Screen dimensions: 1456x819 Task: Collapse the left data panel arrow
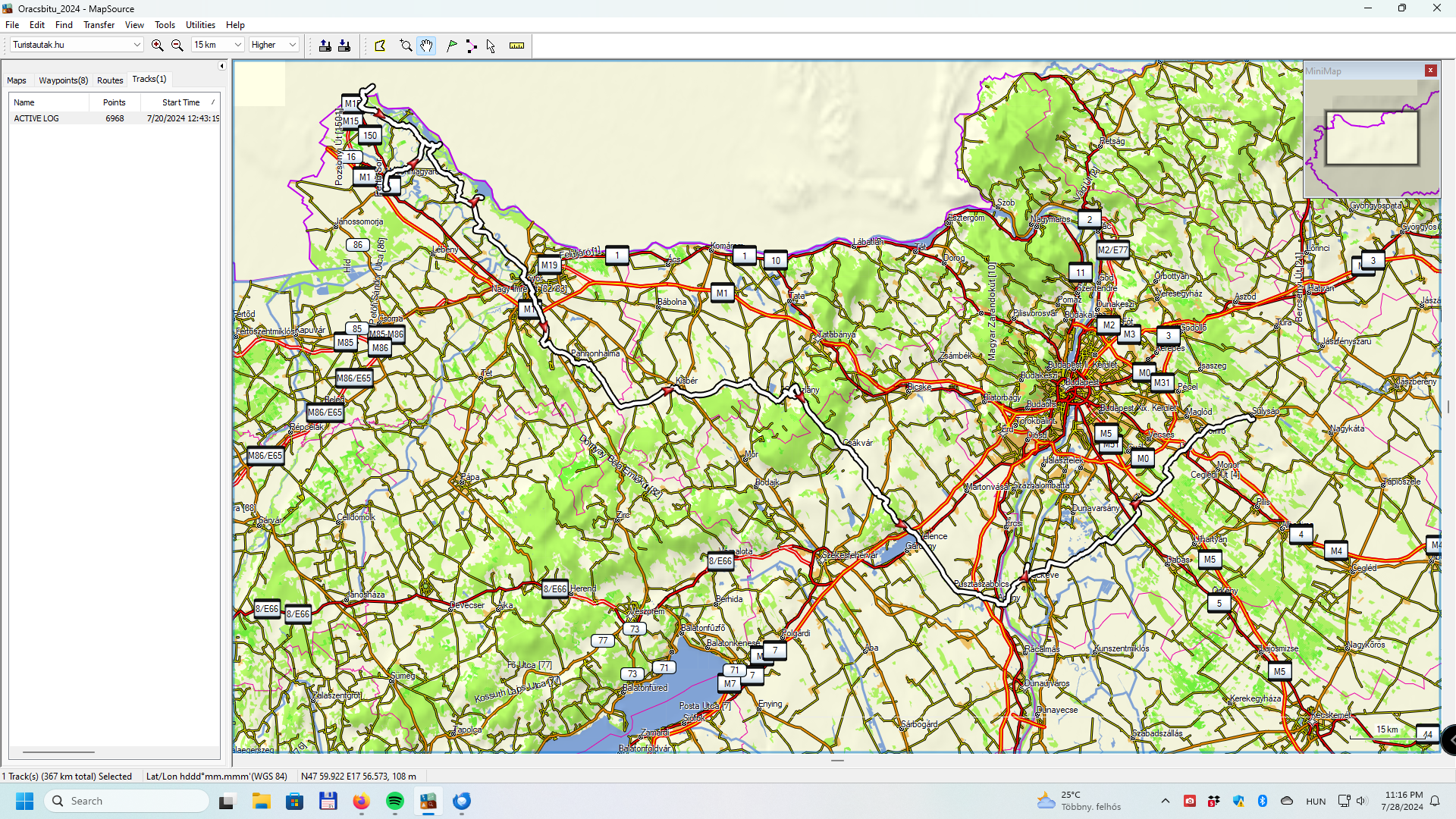click(221, 66)
